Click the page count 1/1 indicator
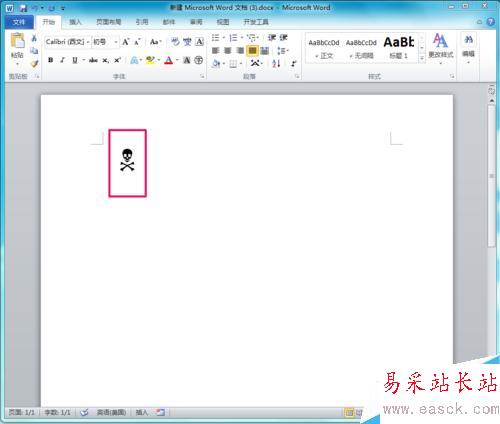The height and width of the screenshot is (424, 500). pos(22,412)
